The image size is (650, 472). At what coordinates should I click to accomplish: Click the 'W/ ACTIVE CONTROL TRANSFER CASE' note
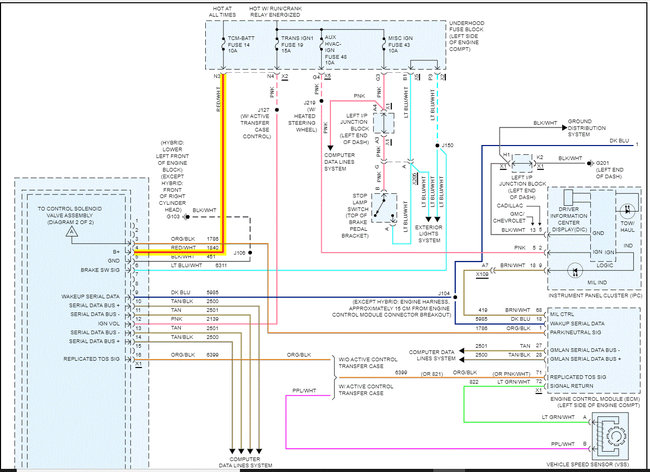pyautogui.click(x=366, y=390)
